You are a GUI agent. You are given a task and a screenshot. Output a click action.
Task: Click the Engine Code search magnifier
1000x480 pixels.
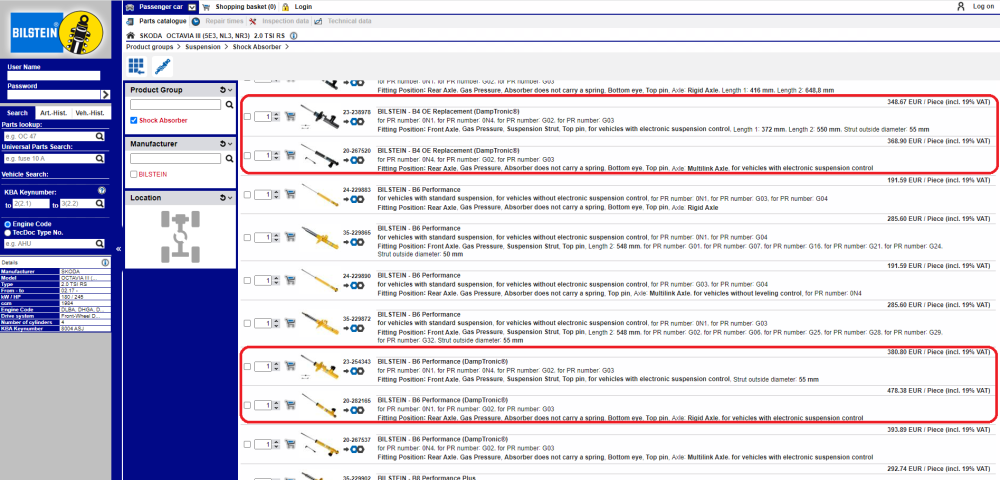[100, 244]
